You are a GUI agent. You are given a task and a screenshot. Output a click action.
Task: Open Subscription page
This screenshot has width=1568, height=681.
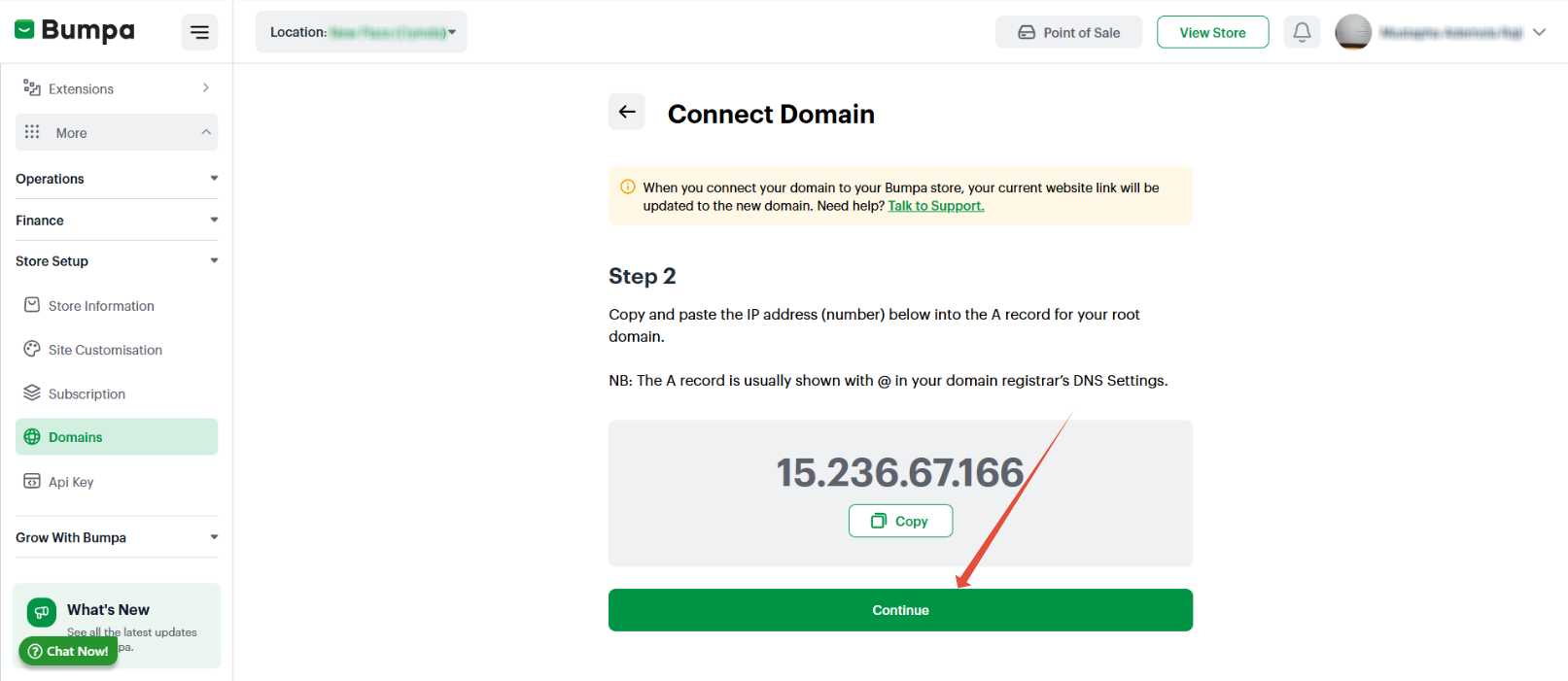tap(117, 393)
